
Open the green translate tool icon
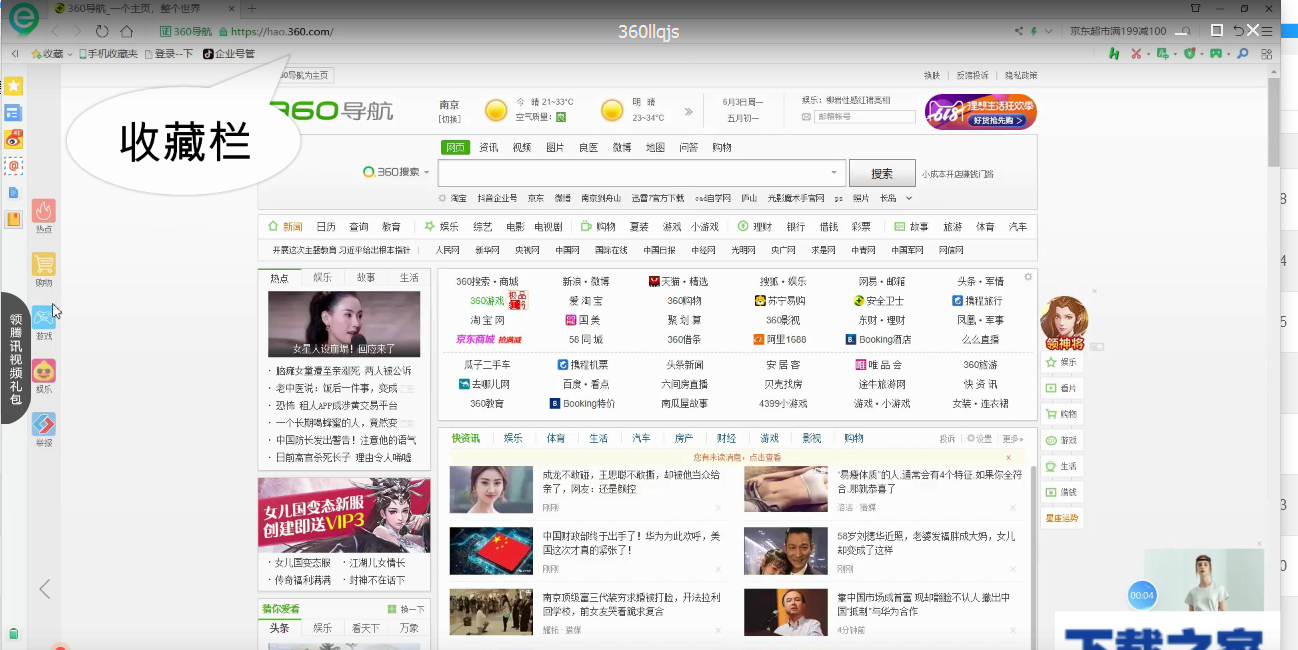tap(1160, 53)
